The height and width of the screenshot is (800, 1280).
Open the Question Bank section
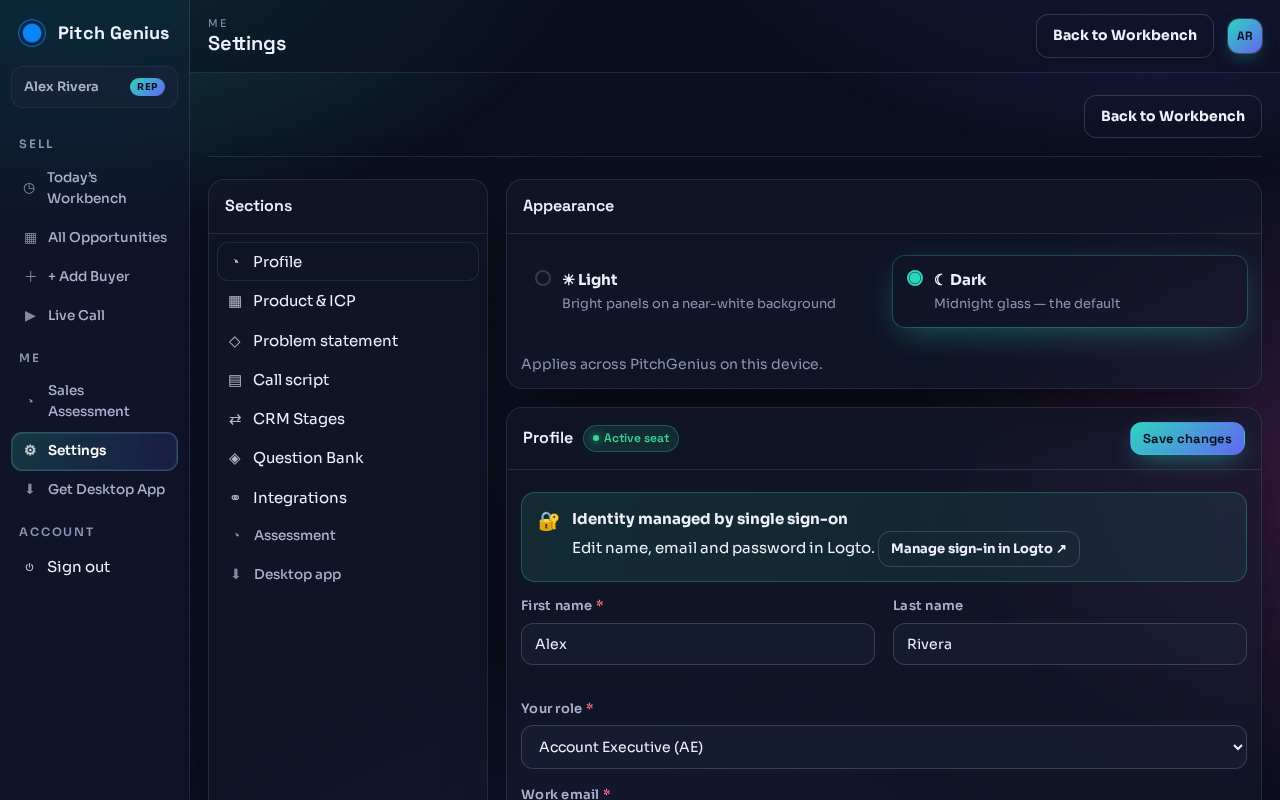coord(348,458)
